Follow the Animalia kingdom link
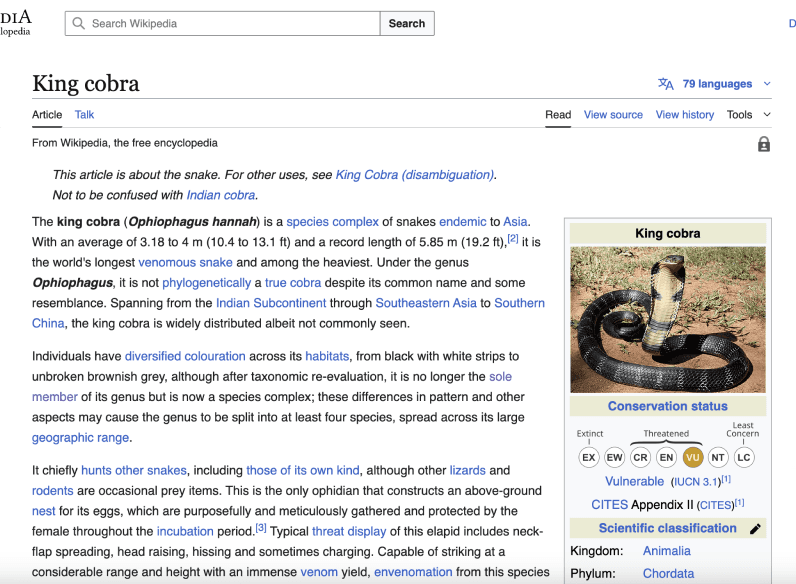This screenshot has width=796, height=584. [667, 551]
